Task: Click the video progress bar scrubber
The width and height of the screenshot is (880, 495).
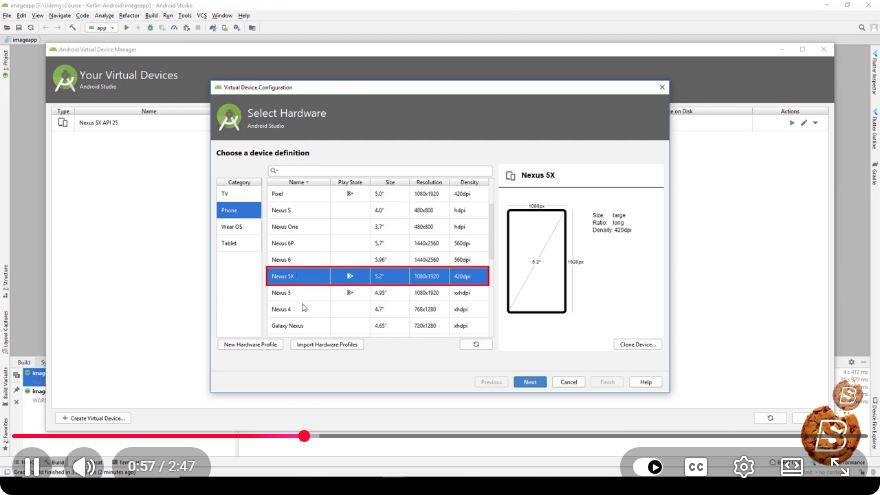Action: click(304, 436)
